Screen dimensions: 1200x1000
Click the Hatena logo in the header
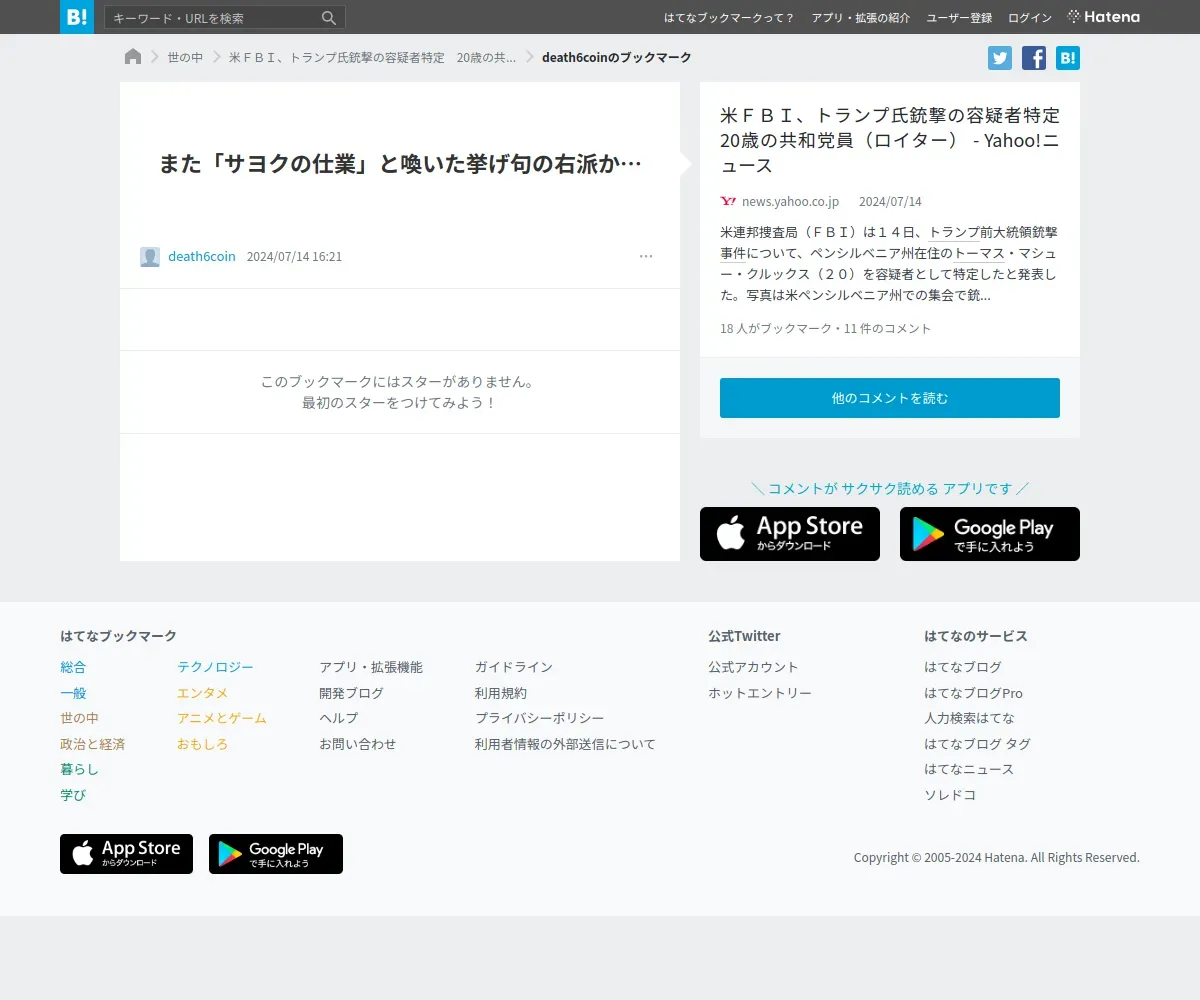(1103, 17)
